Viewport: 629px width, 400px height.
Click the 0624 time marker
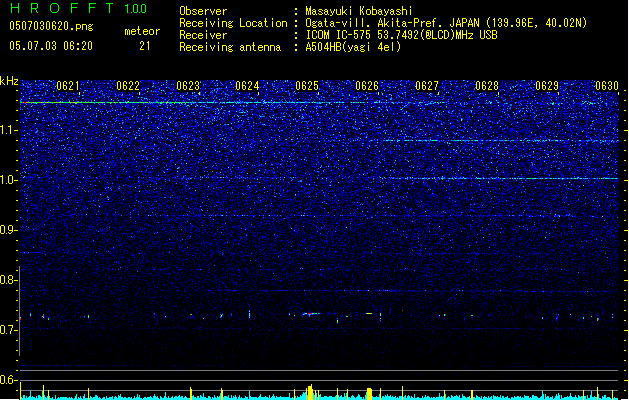point(247,86)
